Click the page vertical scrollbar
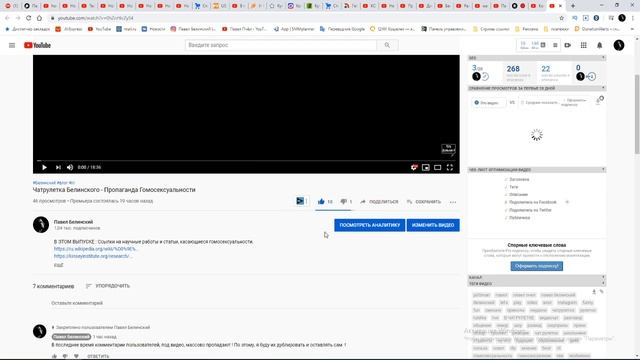 tap(637, 114)
